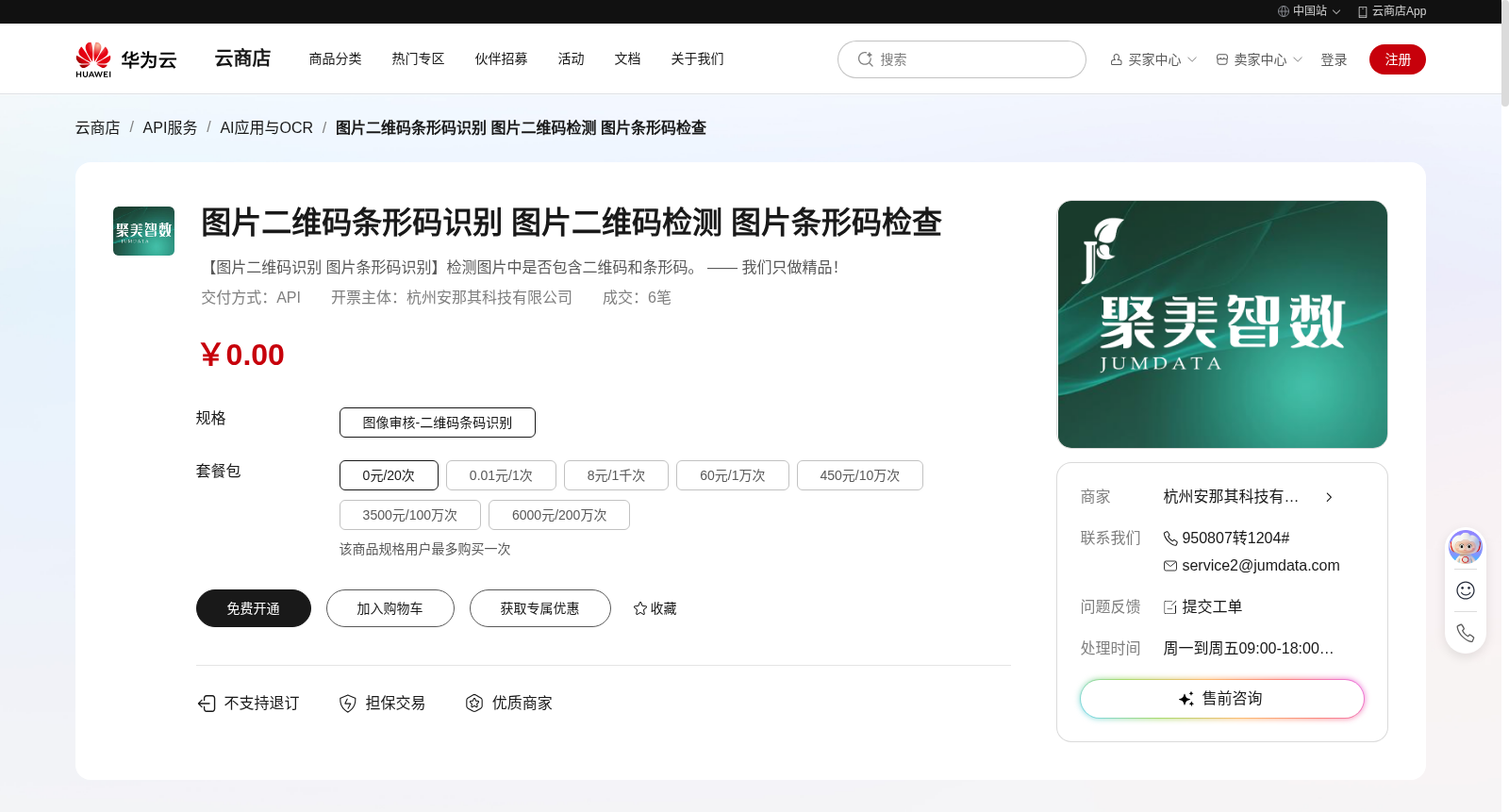Click the envelope icon beside service2@jumdata.com

[1170, 566]
